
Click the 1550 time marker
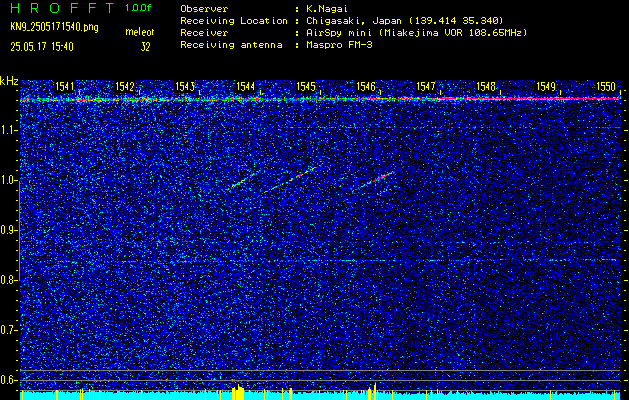click(x=606, y=86)
